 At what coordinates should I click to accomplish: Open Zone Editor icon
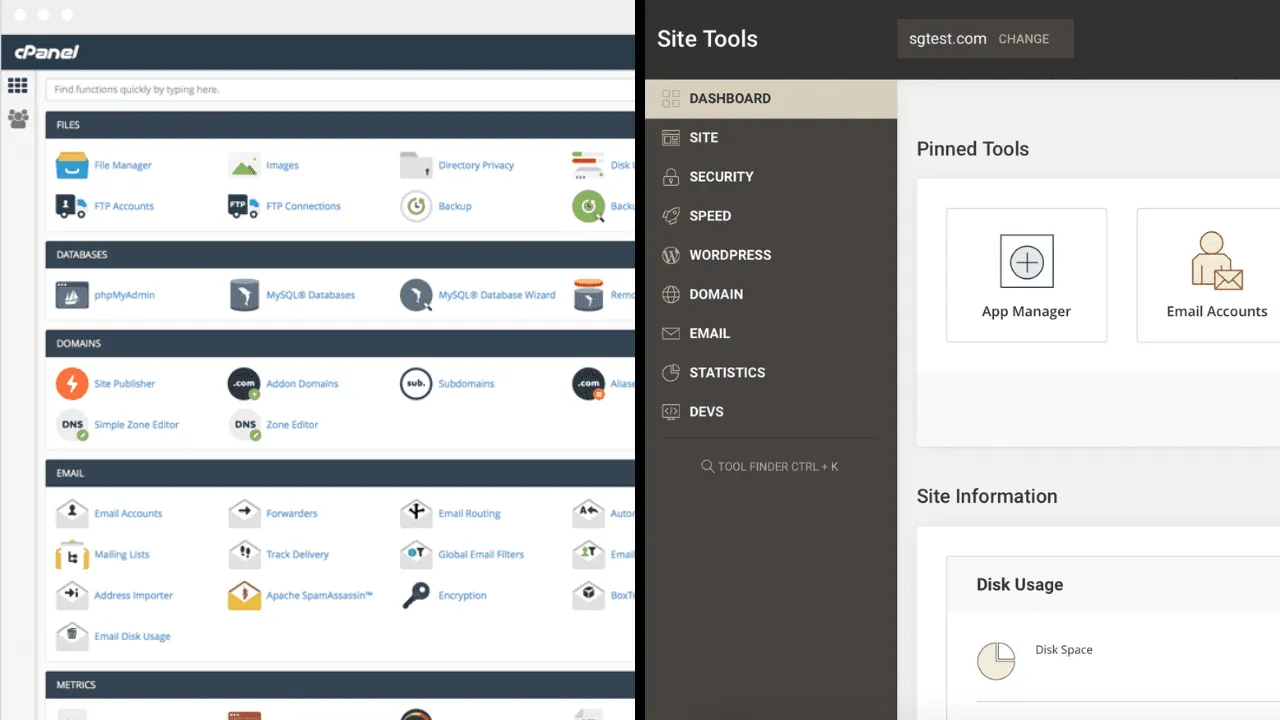pyautogui.click(x=244, y=424)
